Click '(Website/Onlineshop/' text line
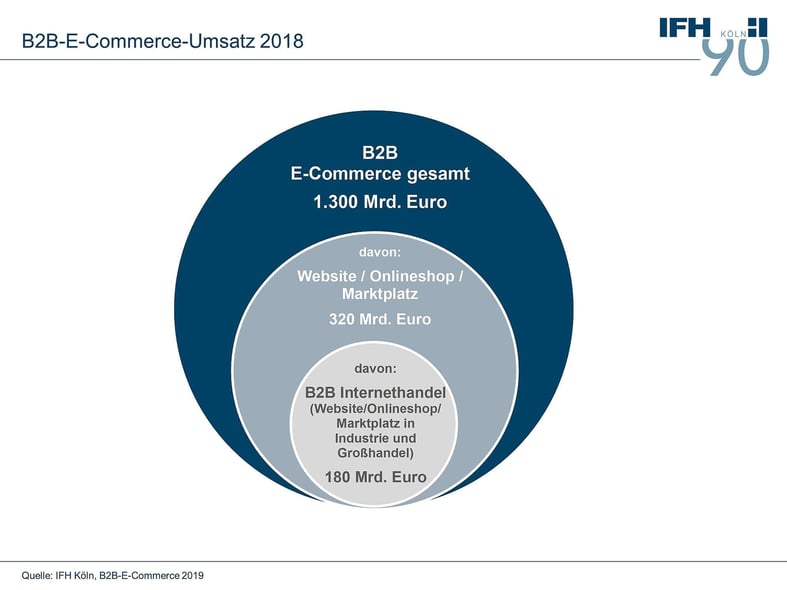This screenshot has width=787, height=590. click(375, 409)
